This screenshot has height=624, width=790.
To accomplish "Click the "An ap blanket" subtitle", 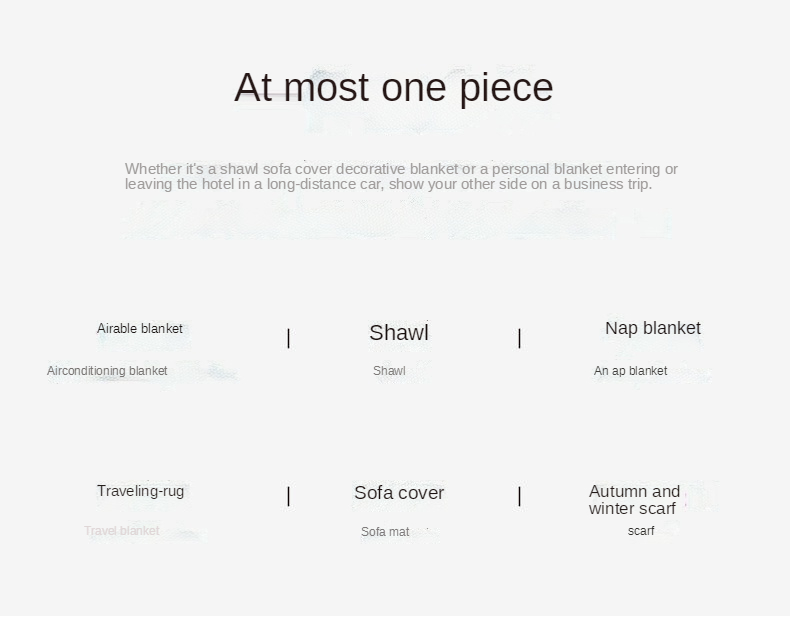I will (x=630, y=371).
